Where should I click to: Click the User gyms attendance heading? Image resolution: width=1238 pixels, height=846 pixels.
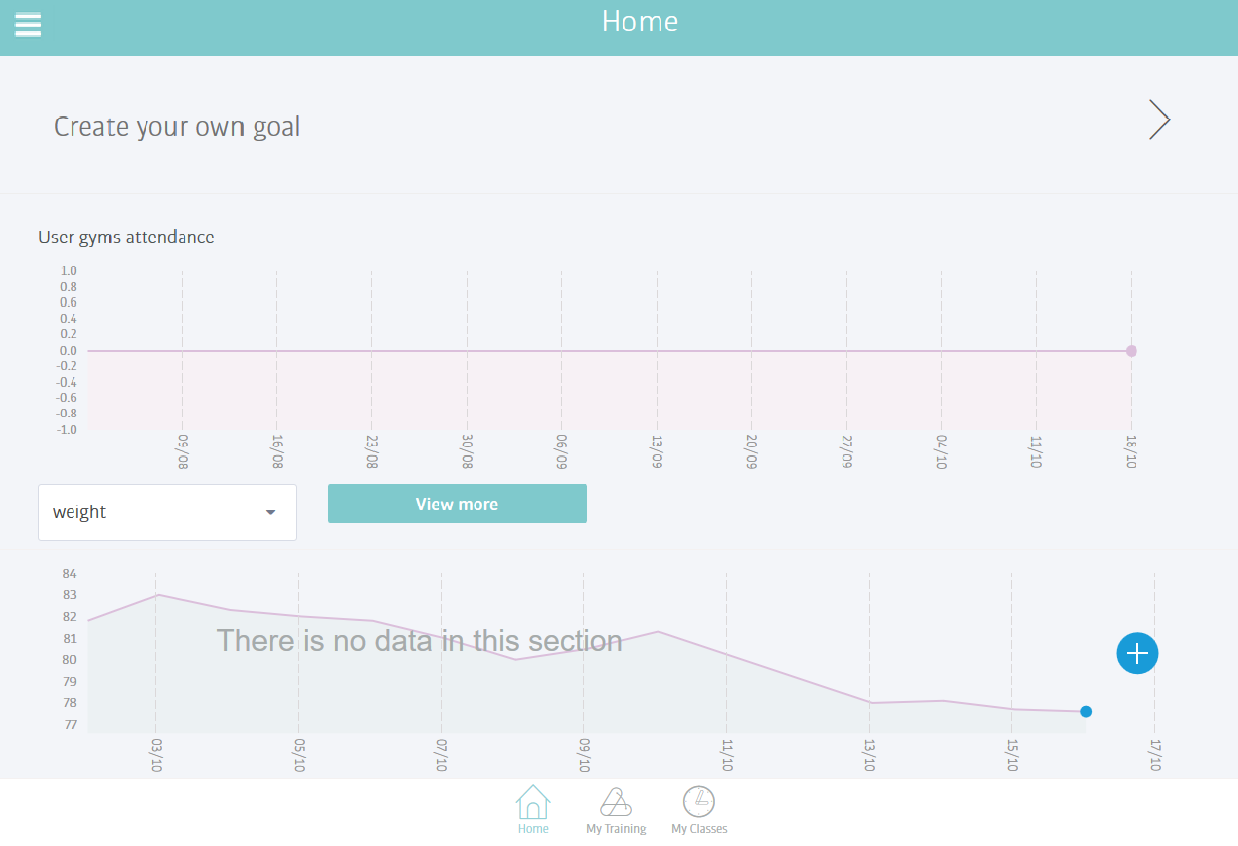pos(126,237)
